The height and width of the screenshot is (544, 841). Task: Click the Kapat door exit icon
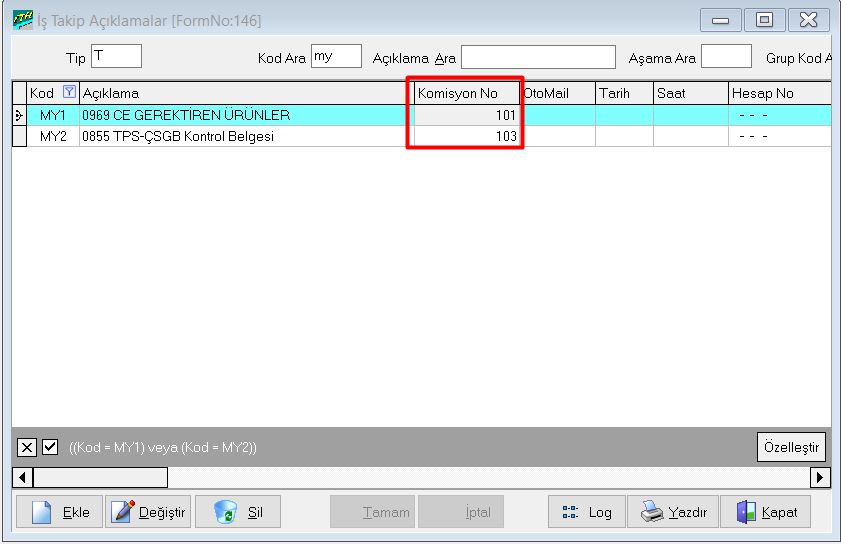pyautogui.click(x=746, y=512)
